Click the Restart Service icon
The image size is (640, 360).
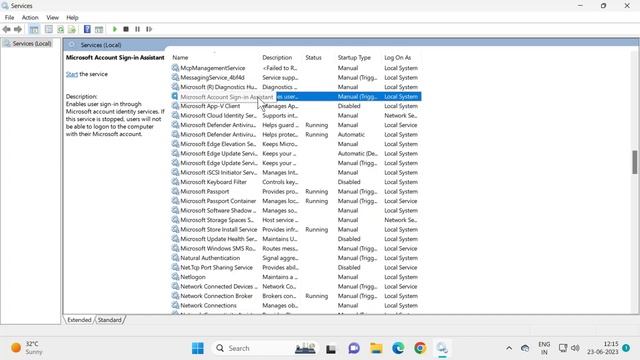pyautogui.click(x=149, y=29)
